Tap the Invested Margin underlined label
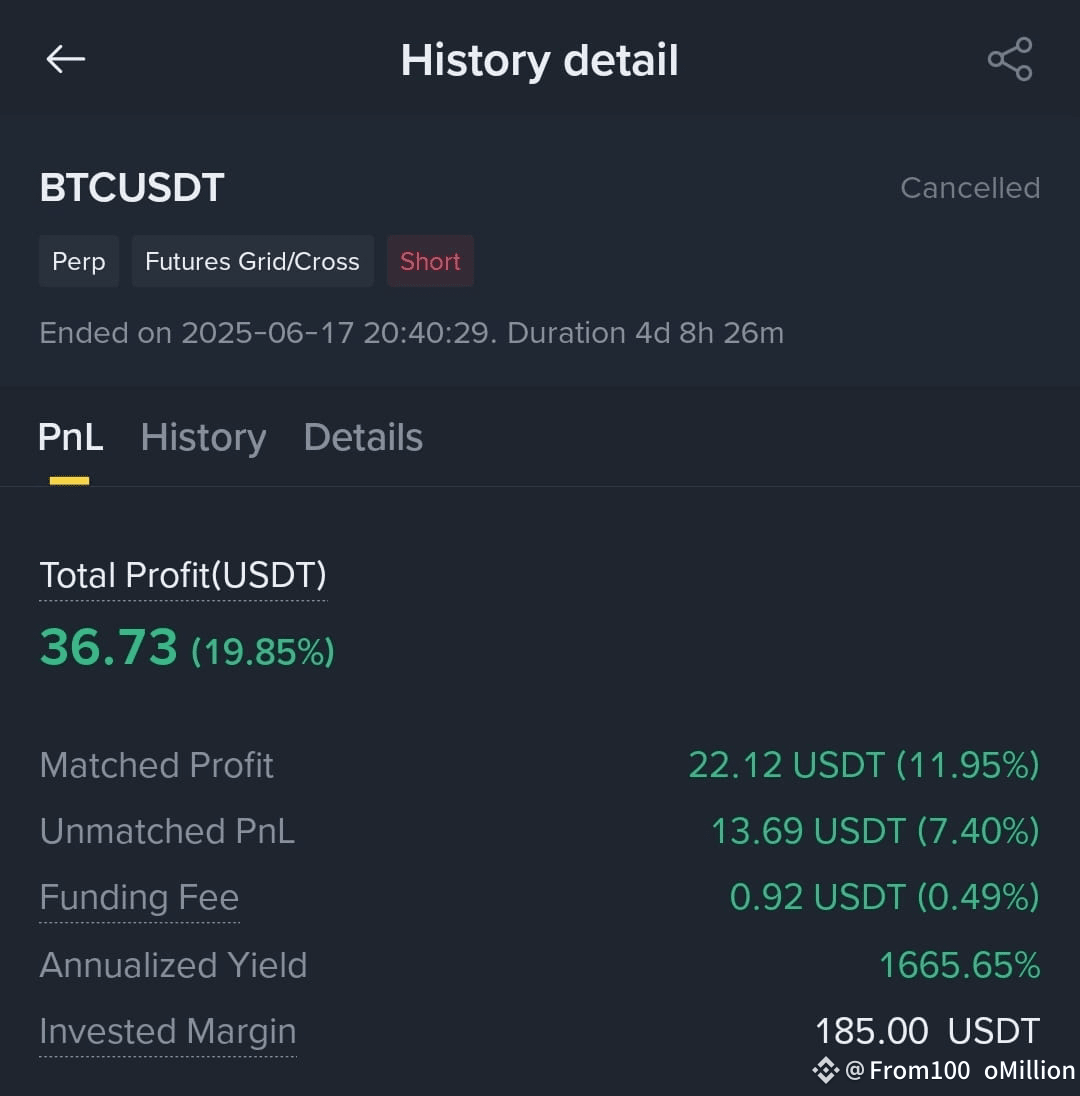Viewport: 1080px width, 1096px height. pos(168,1031)
